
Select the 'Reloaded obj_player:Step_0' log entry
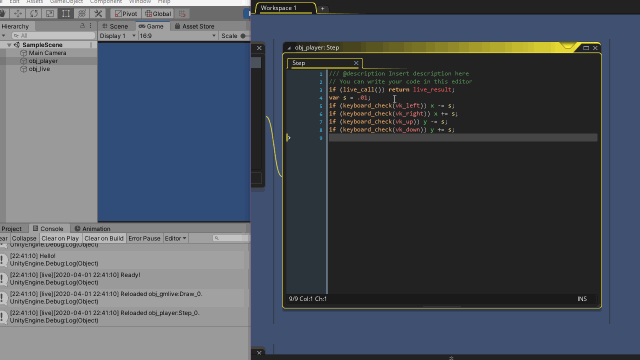(122, 317)
